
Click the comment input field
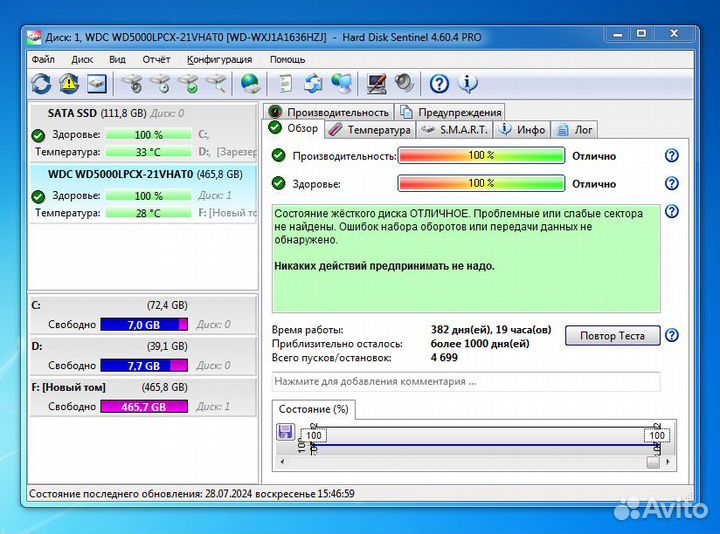466,381
